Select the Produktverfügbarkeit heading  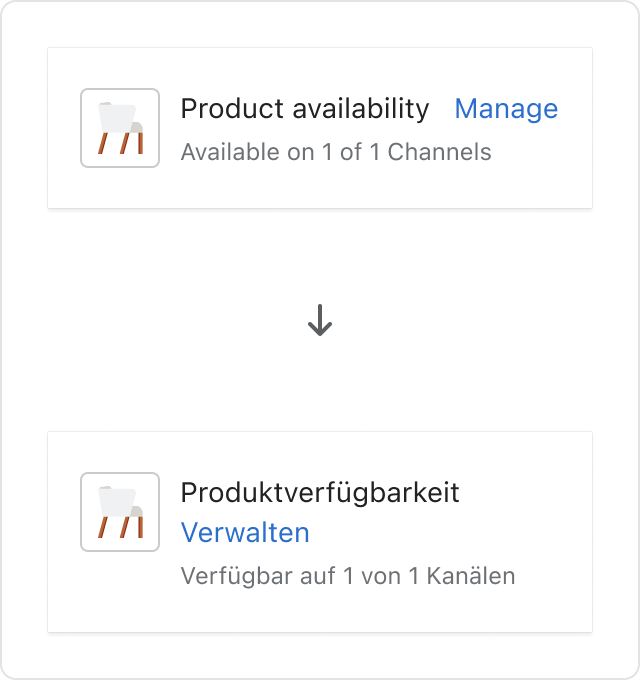[320, 494]
